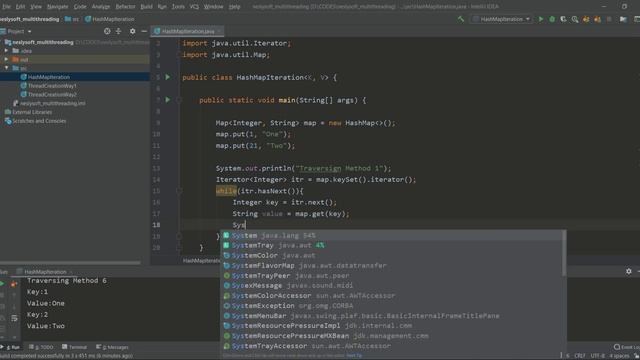Viewport: 640px width, 360px height.
Task: Collapse the while loop fold marker in gutter
Action: point(179,191)
